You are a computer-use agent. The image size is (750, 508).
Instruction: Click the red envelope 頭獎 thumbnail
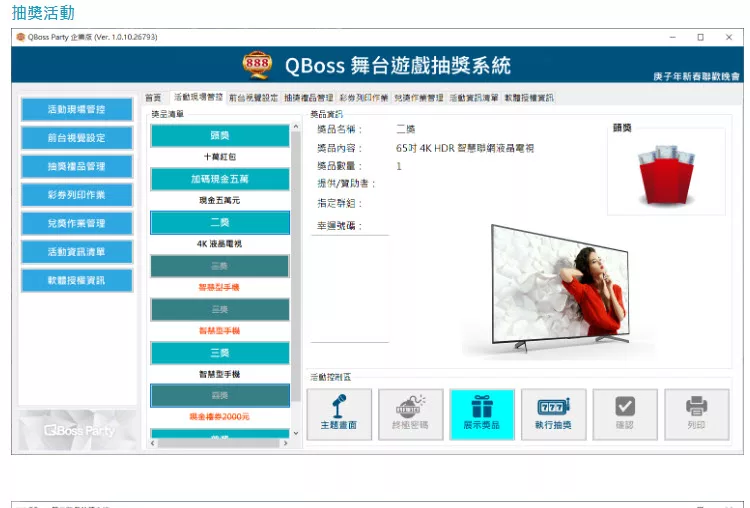(x=665, y=172)
